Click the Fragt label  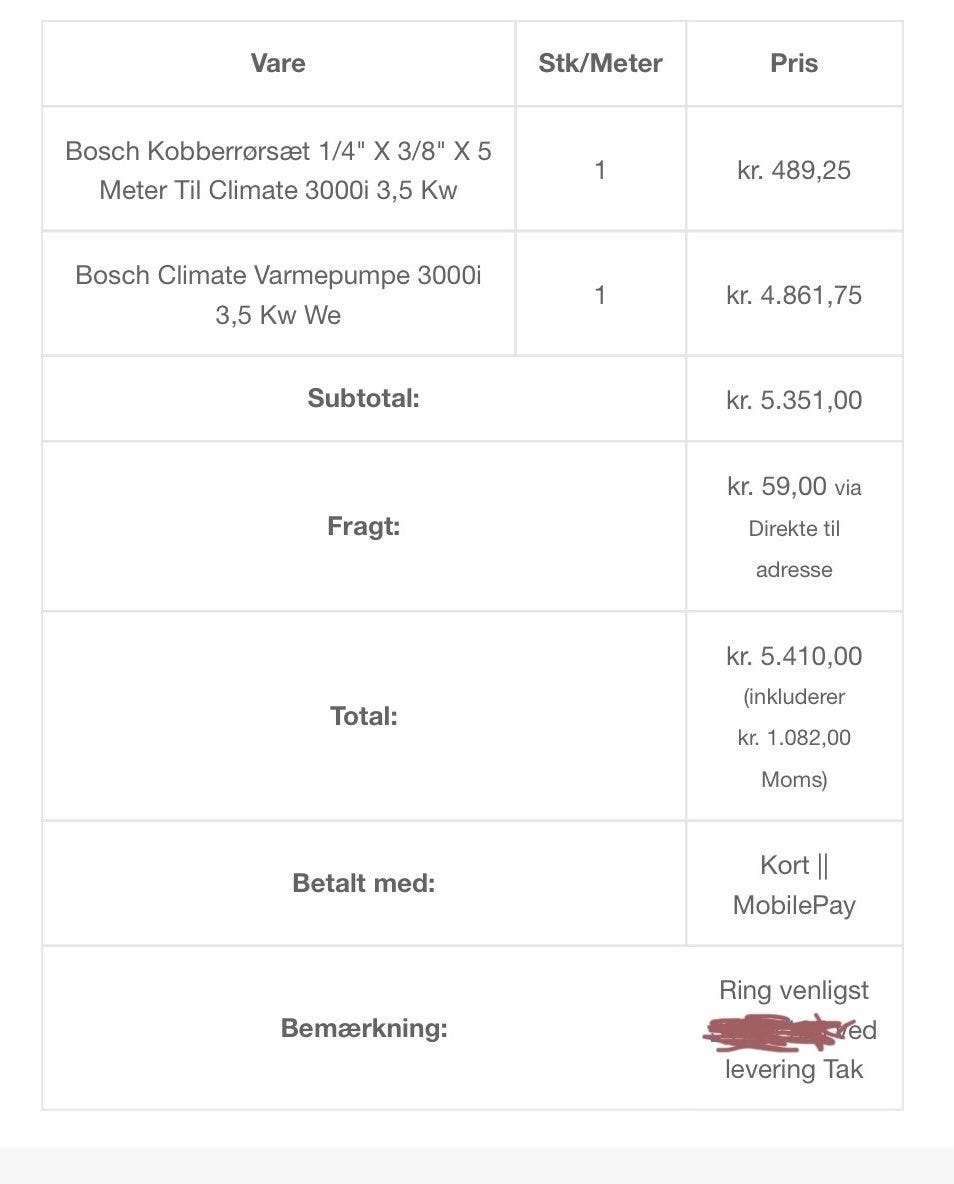coord(363,526)
